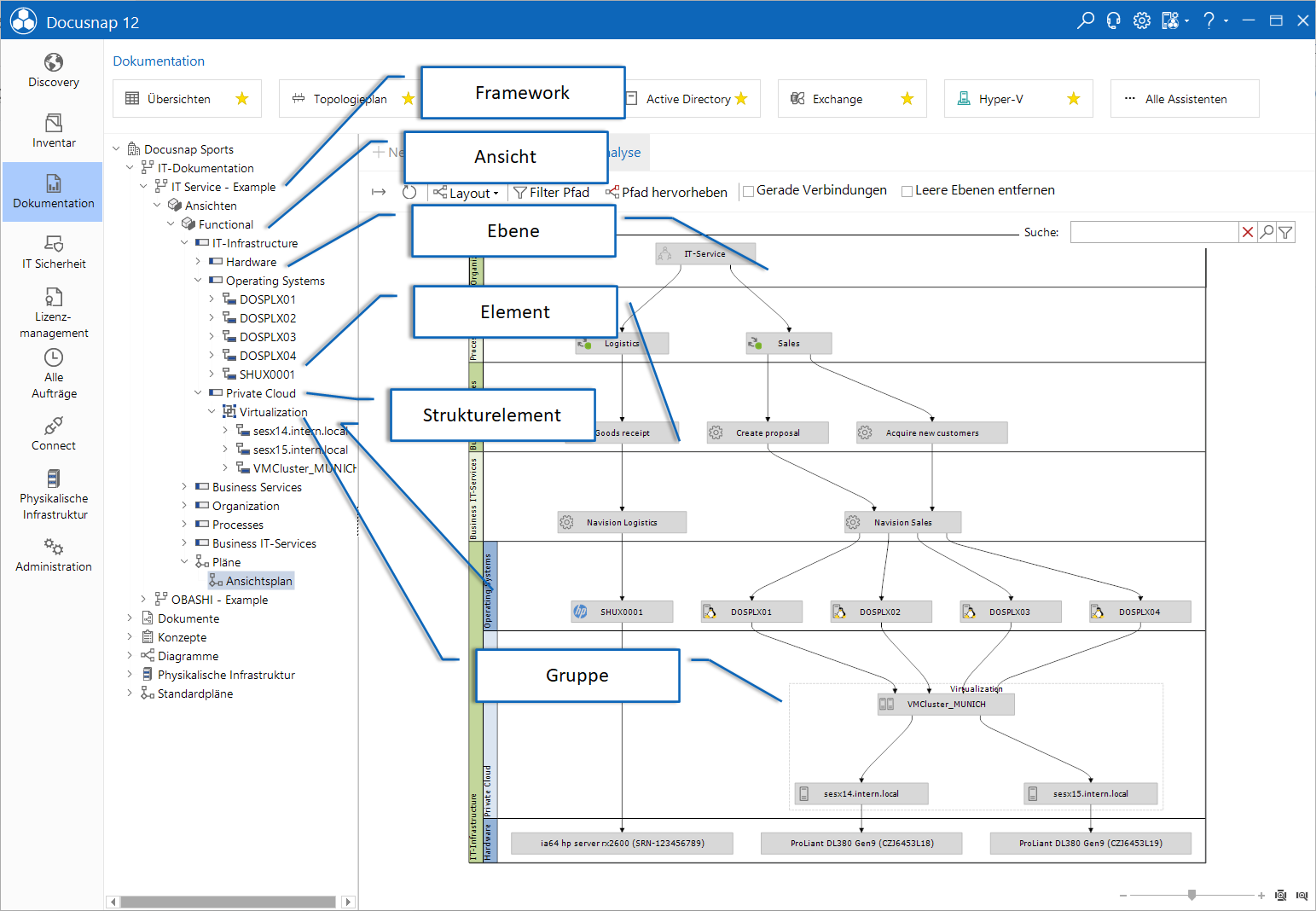Enable Gerade Verbindungen checkbox

(748, 191)
